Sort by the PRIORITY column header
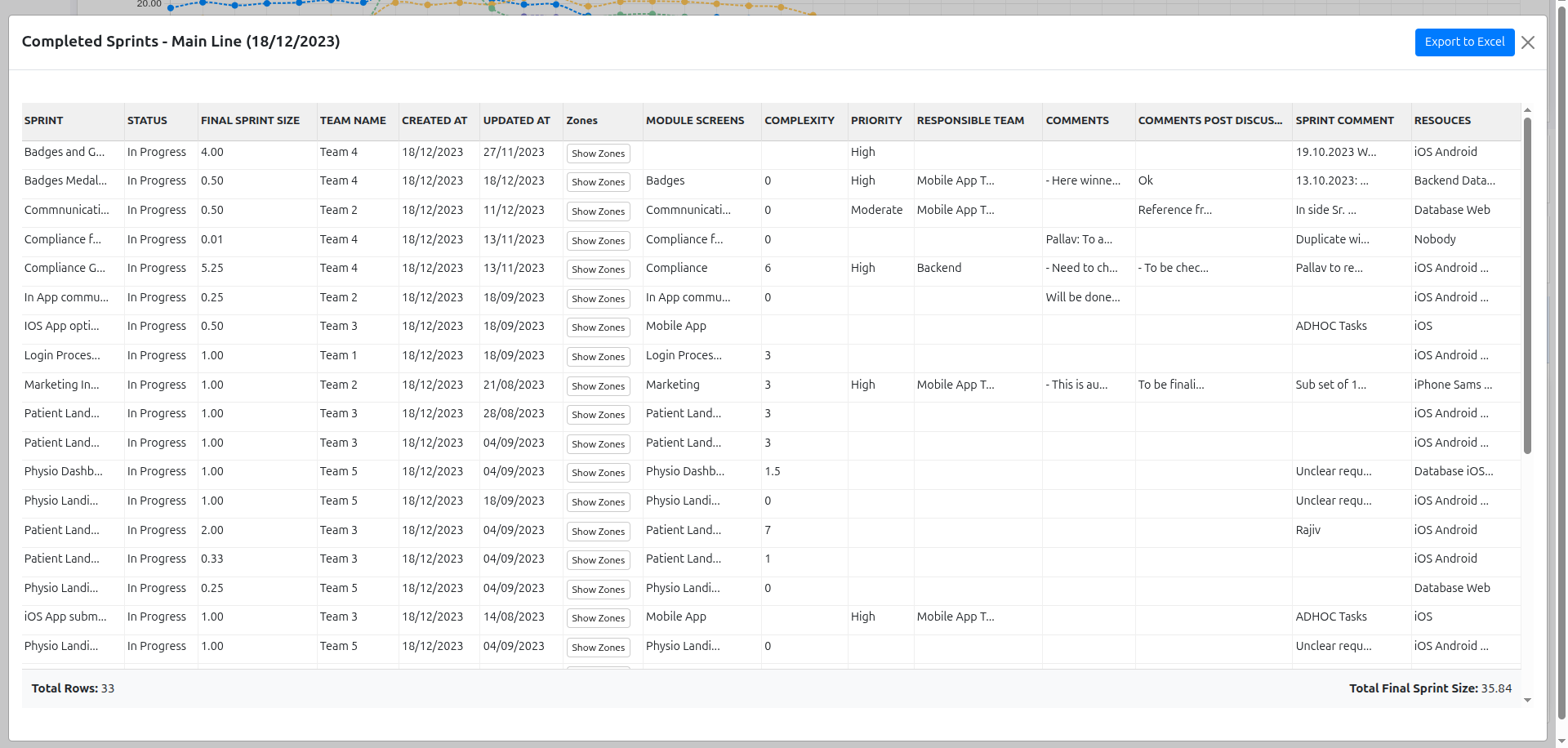This screenshot has height=748, width=1568. (x=875, y=121)
